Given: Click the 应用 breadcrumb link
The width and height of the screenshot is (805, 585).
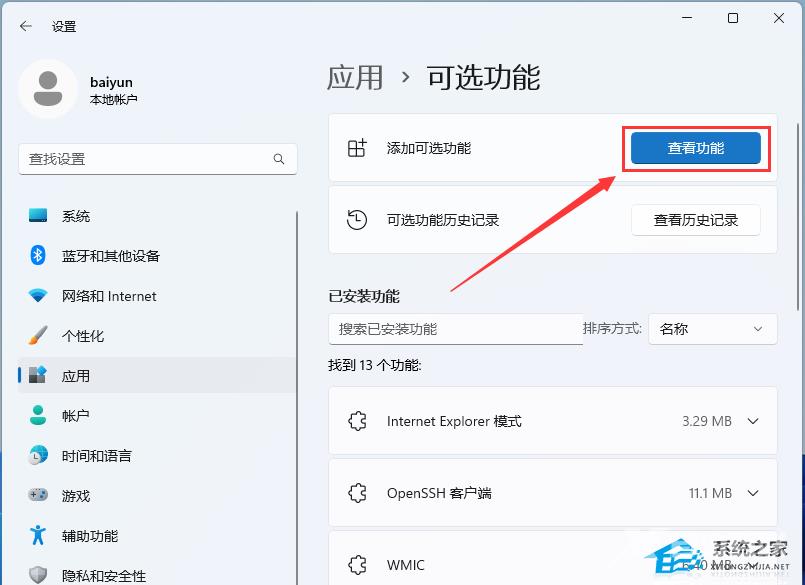Looking at the screenshot, I should pos(355,78).
